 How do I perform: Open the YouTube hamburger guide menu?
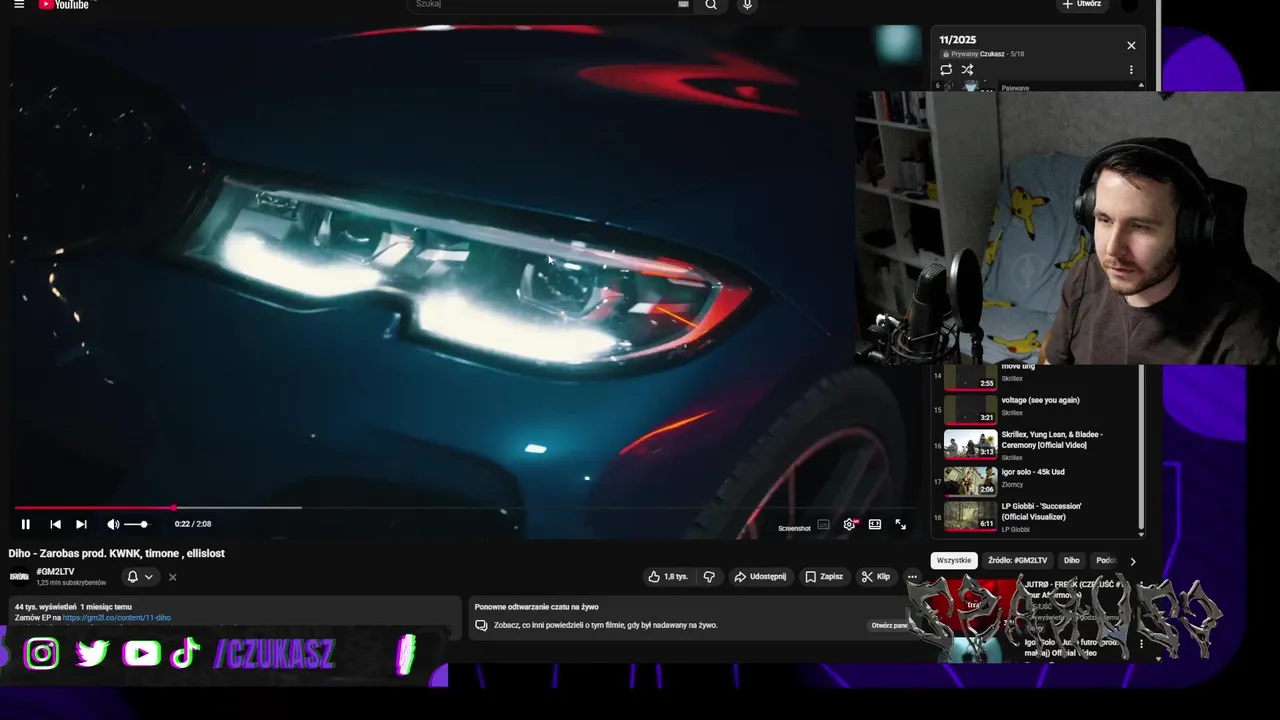[x=19, y=4]
